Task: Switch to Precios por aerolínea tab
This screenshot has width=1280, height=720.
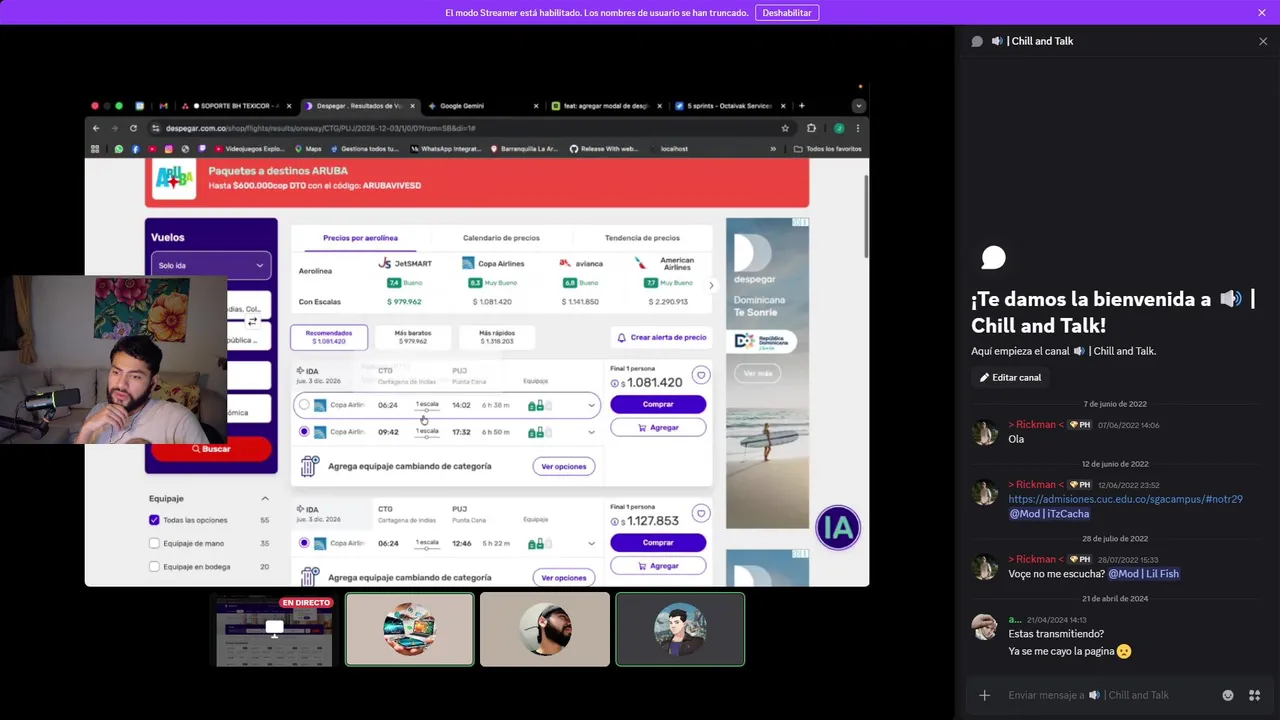Action: [360, 238]
